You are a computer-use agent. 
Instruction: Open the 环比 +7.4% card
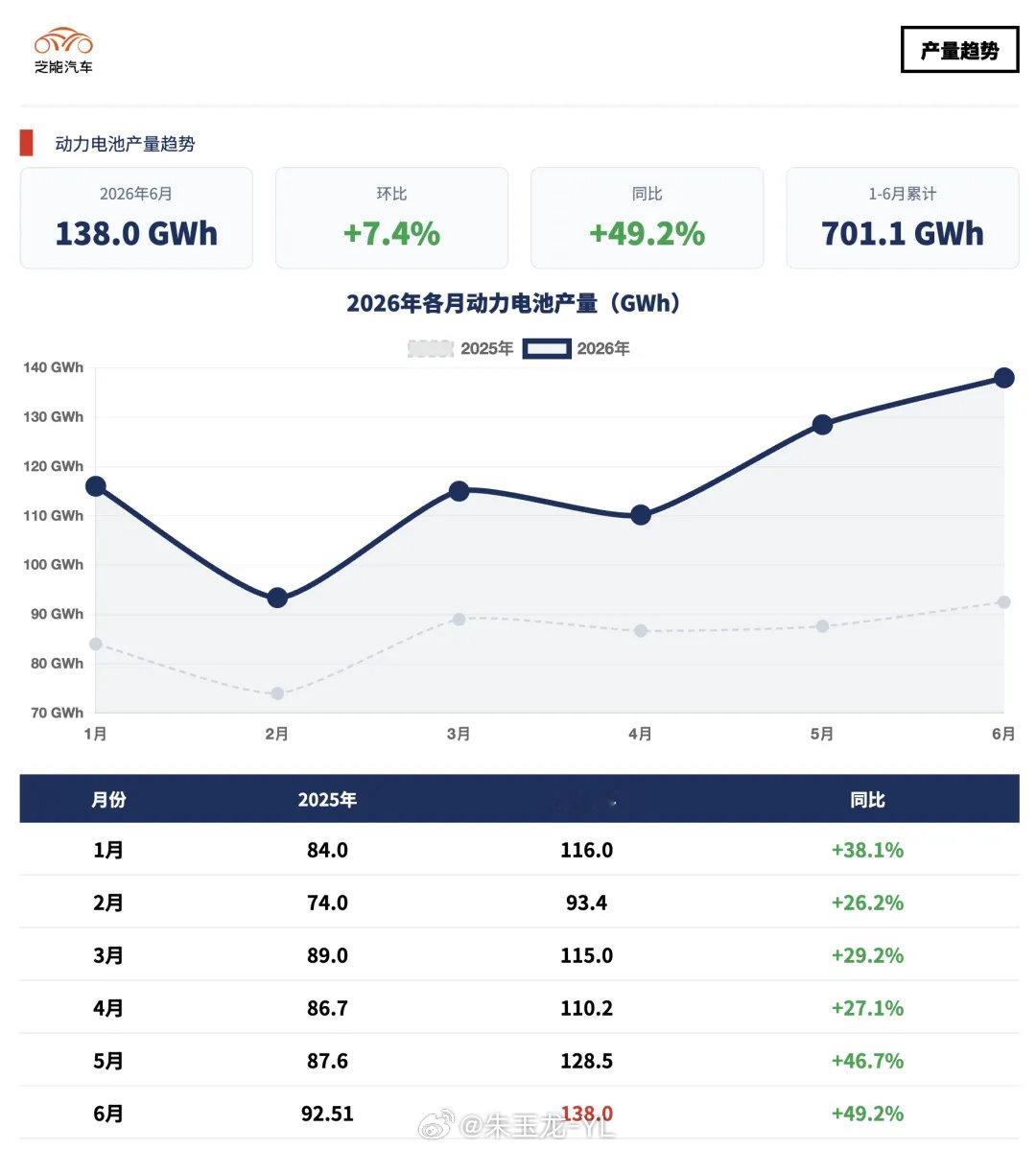[391, 218]
